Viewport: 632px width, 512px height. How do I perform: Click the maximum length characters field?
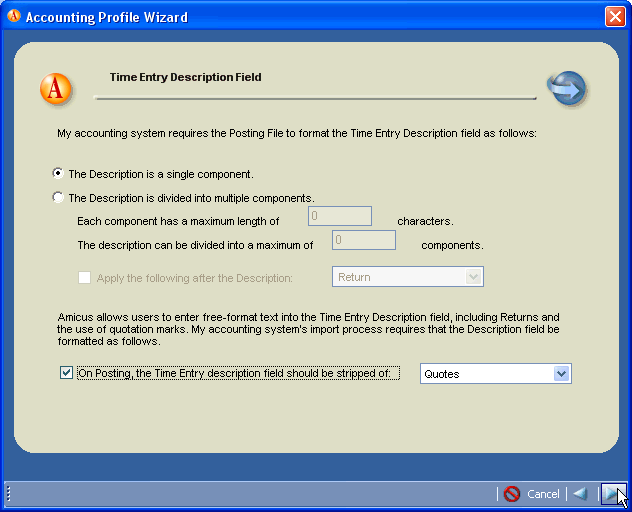click(x=339, y=216)
